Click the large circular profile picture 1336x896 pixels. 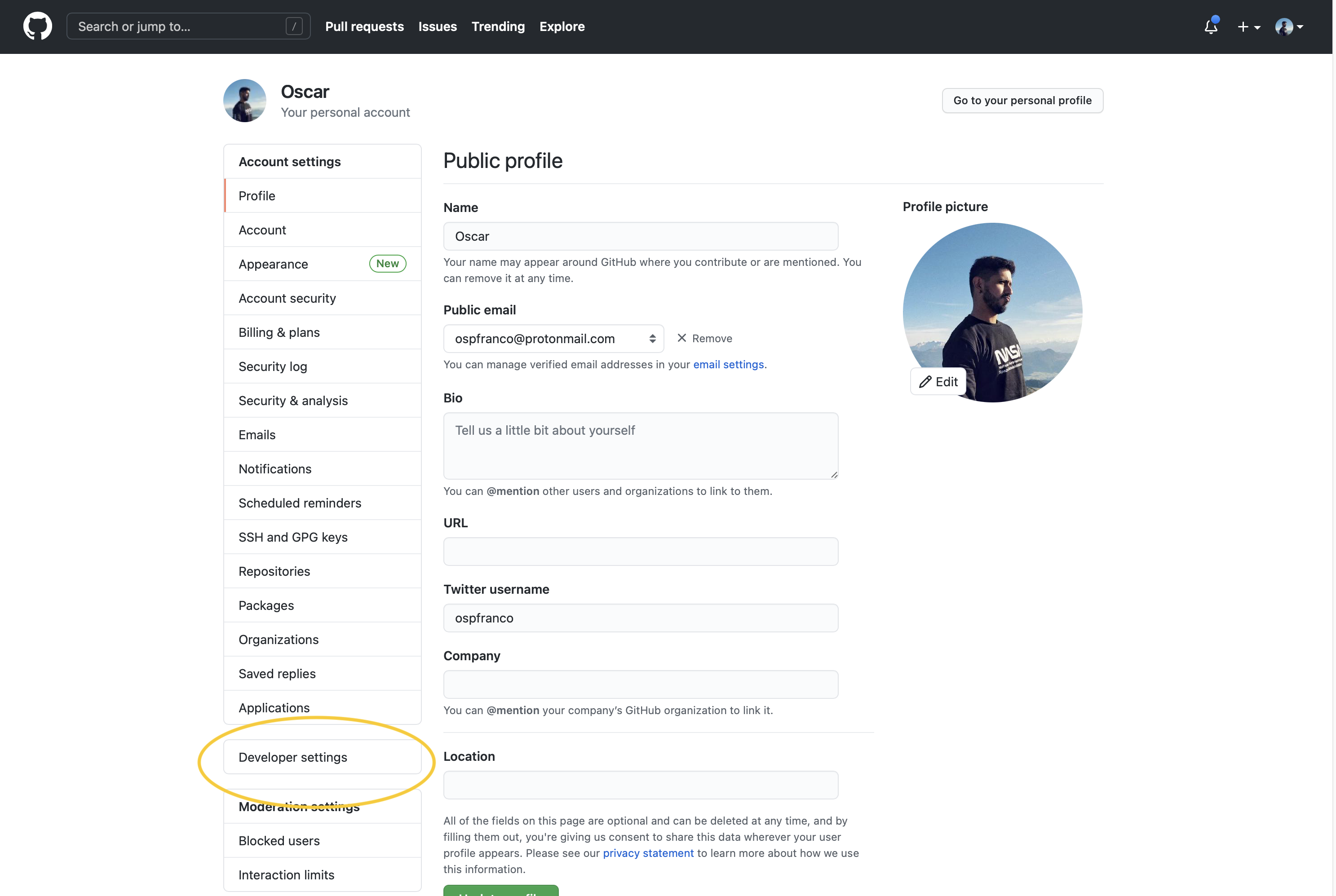click(x=993, y=313)
